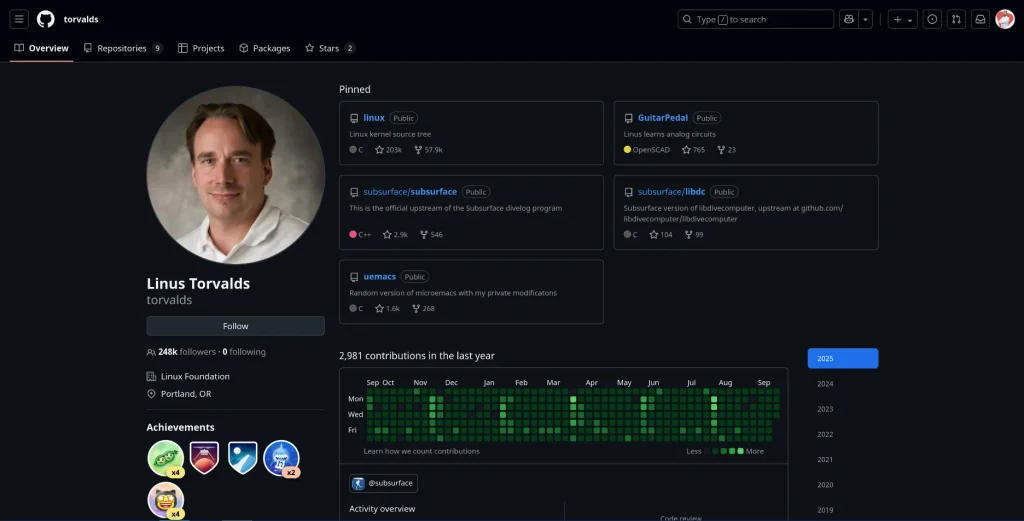Image resolution: width=1024 pixels, height=521 pixels.
Task: Open Learn how we count contributions
Action: click(x=421, y=452)
